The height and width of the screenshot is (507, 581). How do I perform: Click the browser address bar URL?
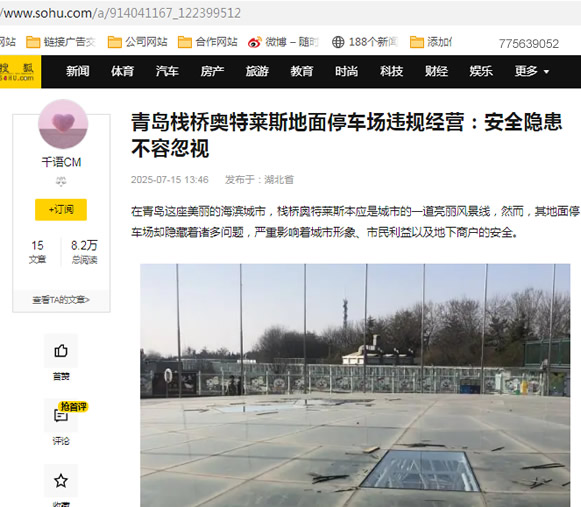coord(120,13)
